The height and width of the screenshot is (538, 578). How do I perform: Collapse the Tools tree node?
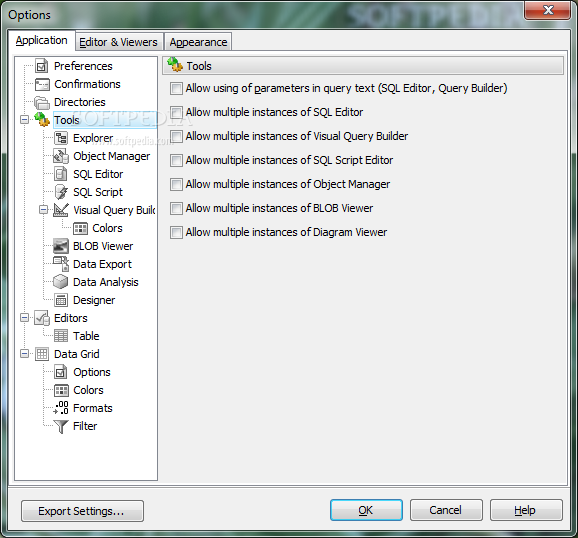(24, 119)
